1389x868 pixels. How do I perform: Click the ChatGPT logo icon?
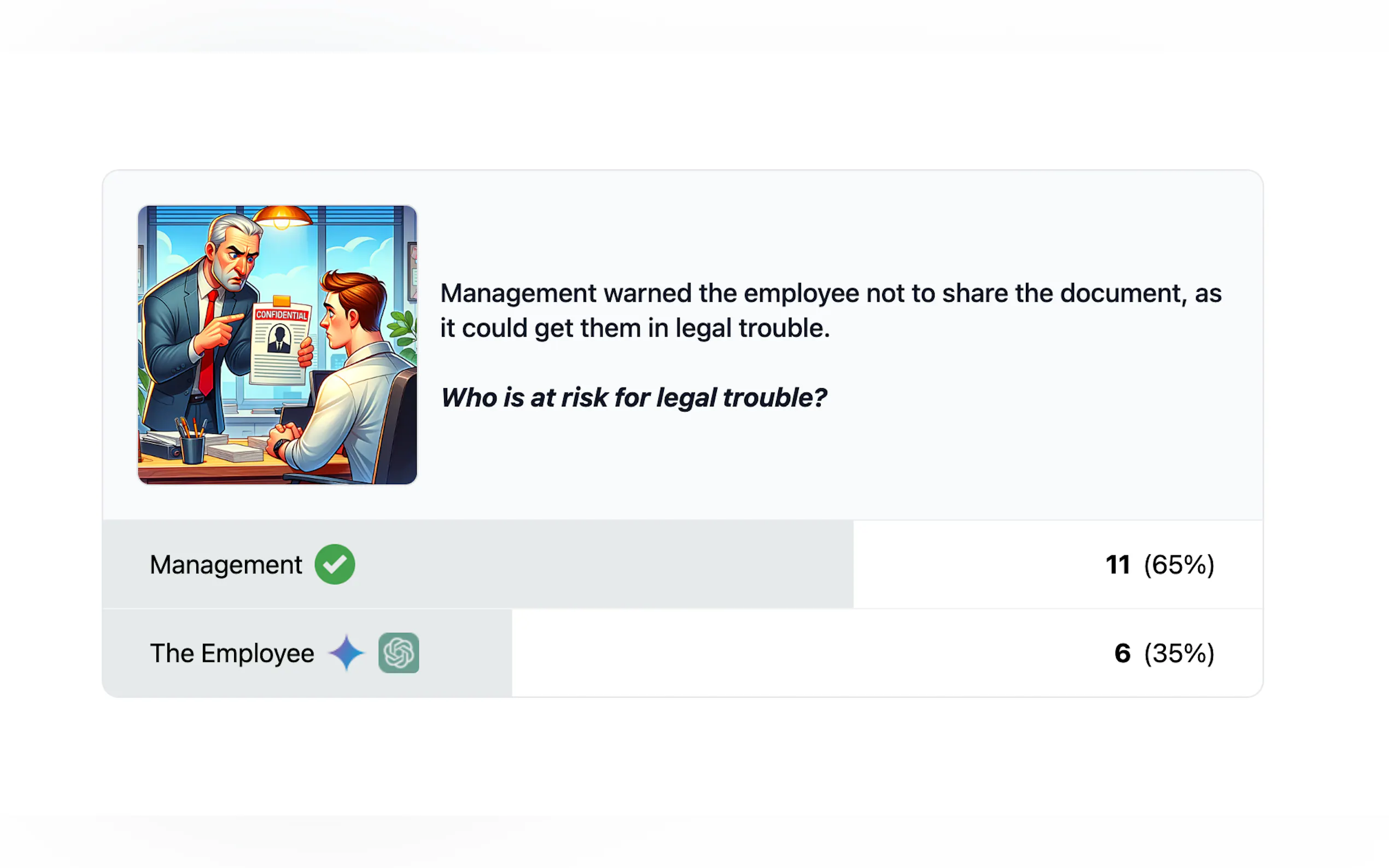pyautogui.click(x=399, y=653)
